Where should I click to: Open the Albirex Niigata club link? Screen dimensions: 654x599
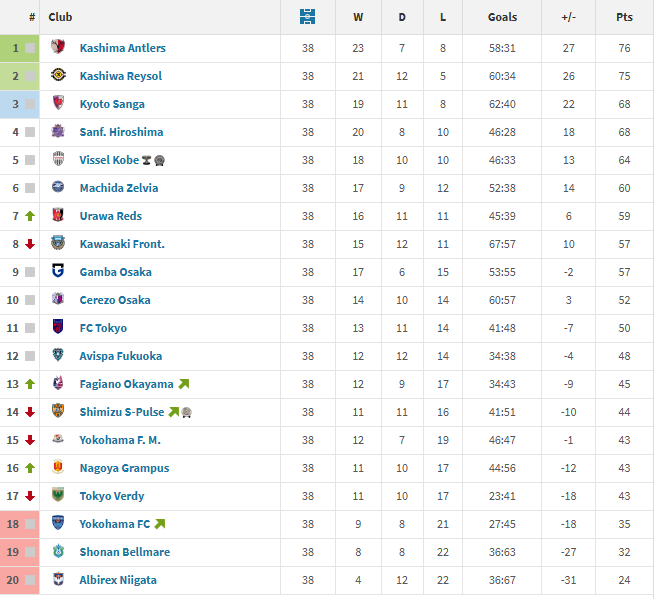[118, 580]
